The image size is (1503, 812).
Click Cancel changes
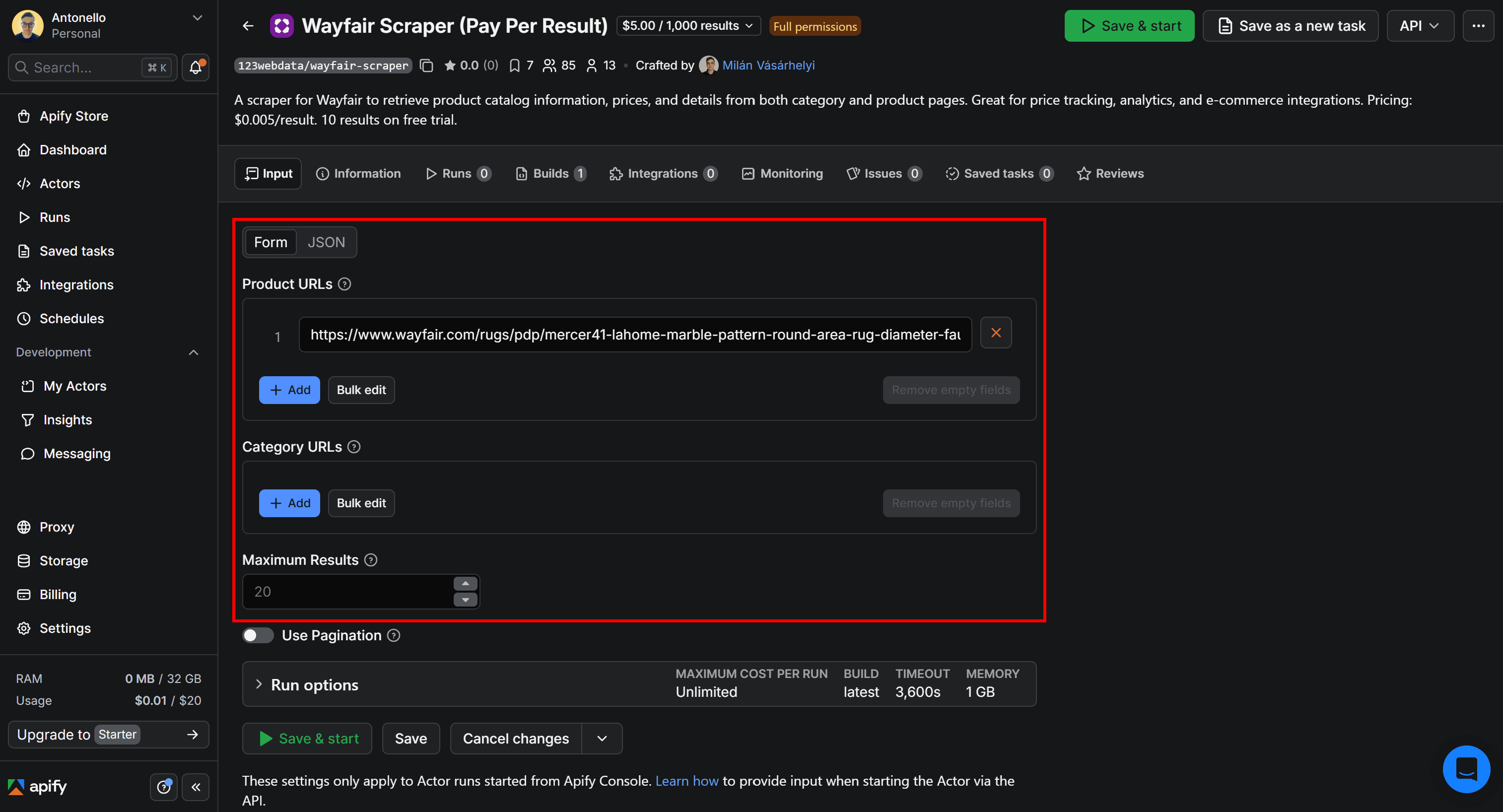click(516, 739)
